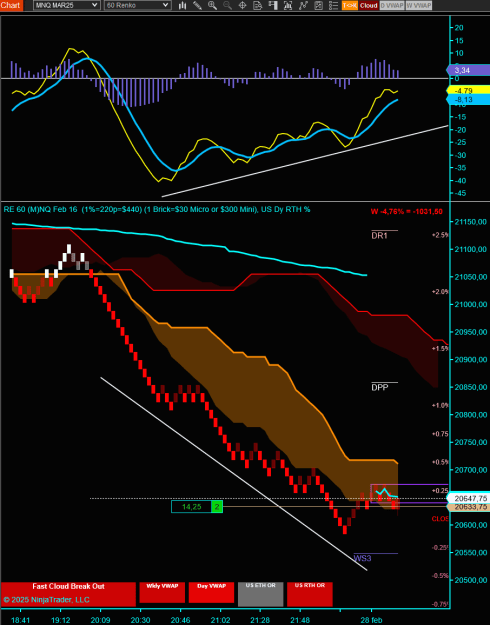Click the 28 feb date label
The width and height of the screenshot is (490, 625).
(372, 620)
